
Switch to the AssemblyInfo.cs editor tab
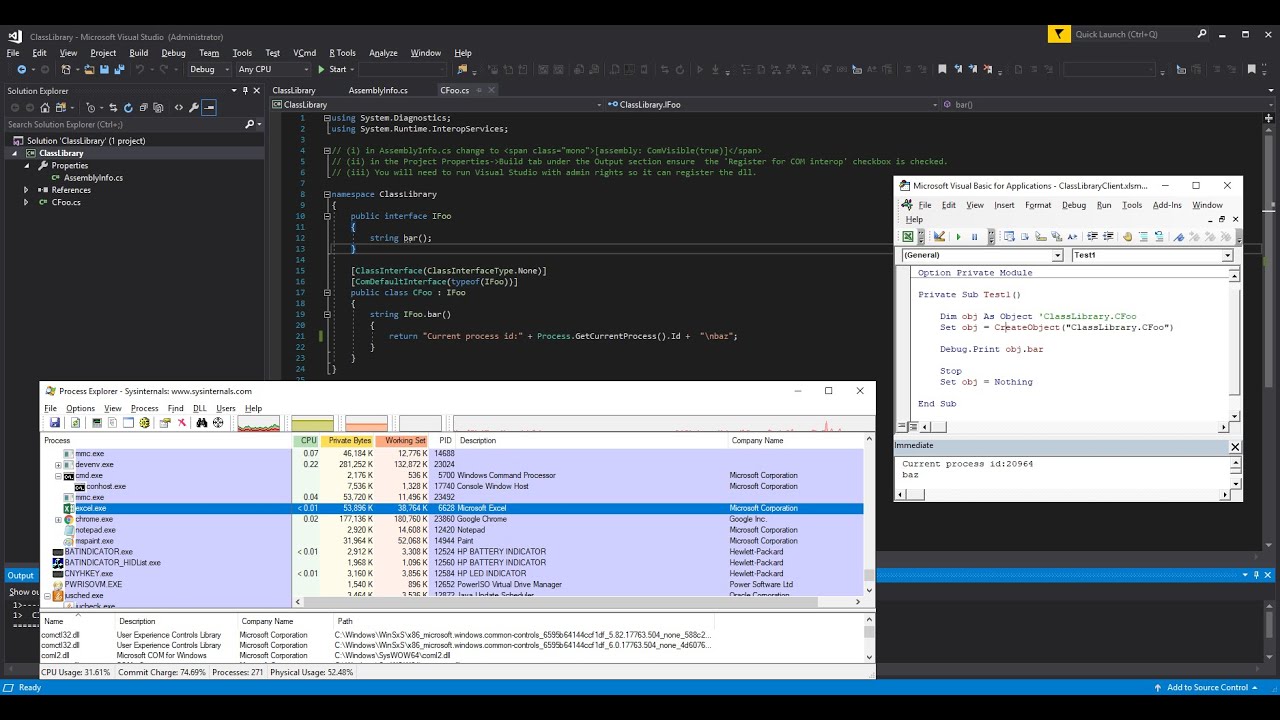click(378, 90)
